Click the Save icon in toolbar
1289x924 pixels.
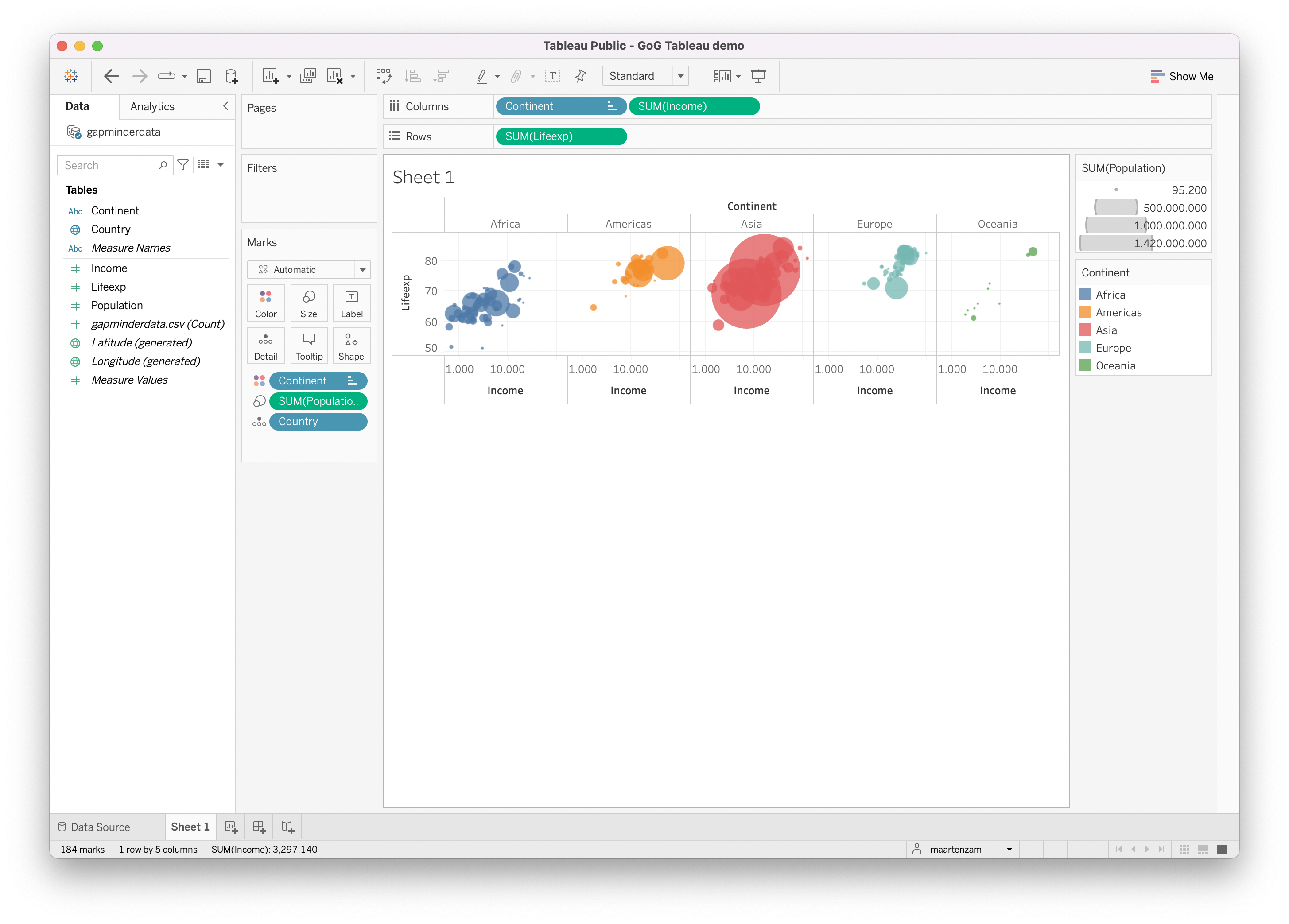203,76
